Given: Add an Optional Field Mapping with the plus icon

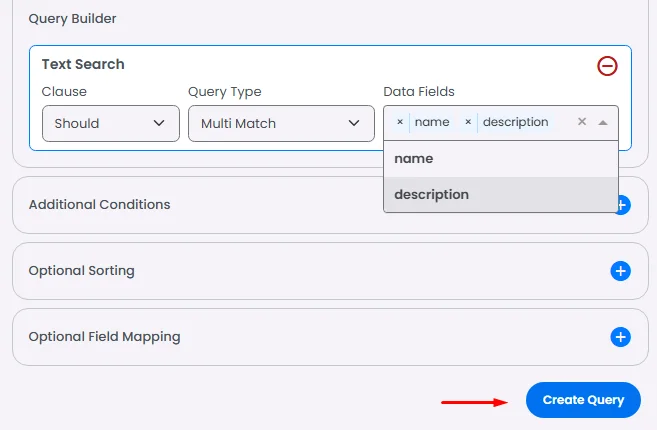Looking at the screenshot, I should pyautogui.click(x=620, y=337).
